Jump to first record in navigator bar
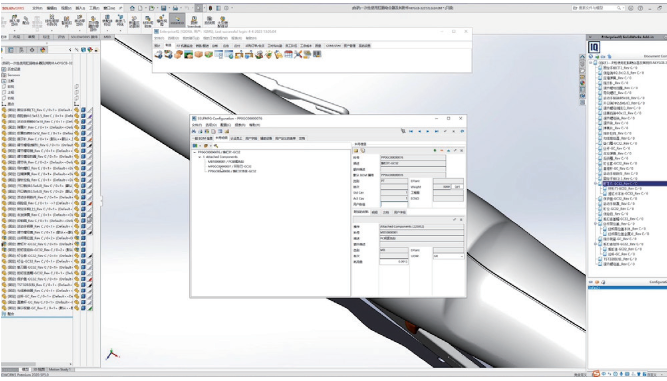This screenshot has height=381, width=667. pos(411,131)
